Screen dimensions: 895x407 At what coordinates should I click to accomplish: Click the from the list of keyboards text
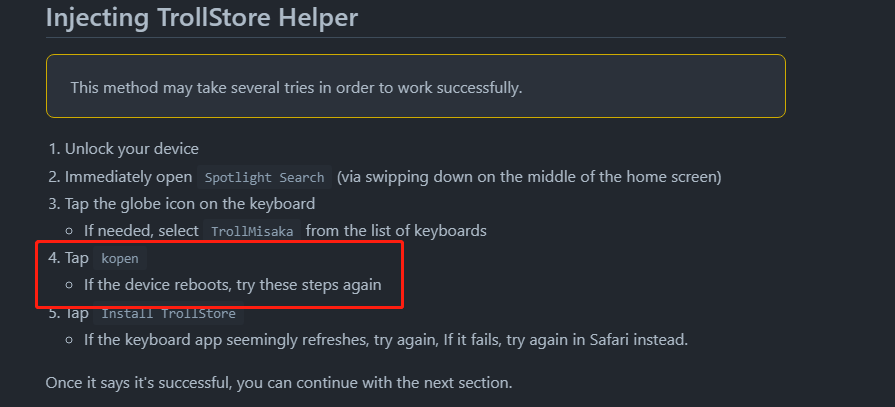tap(396, 231)
